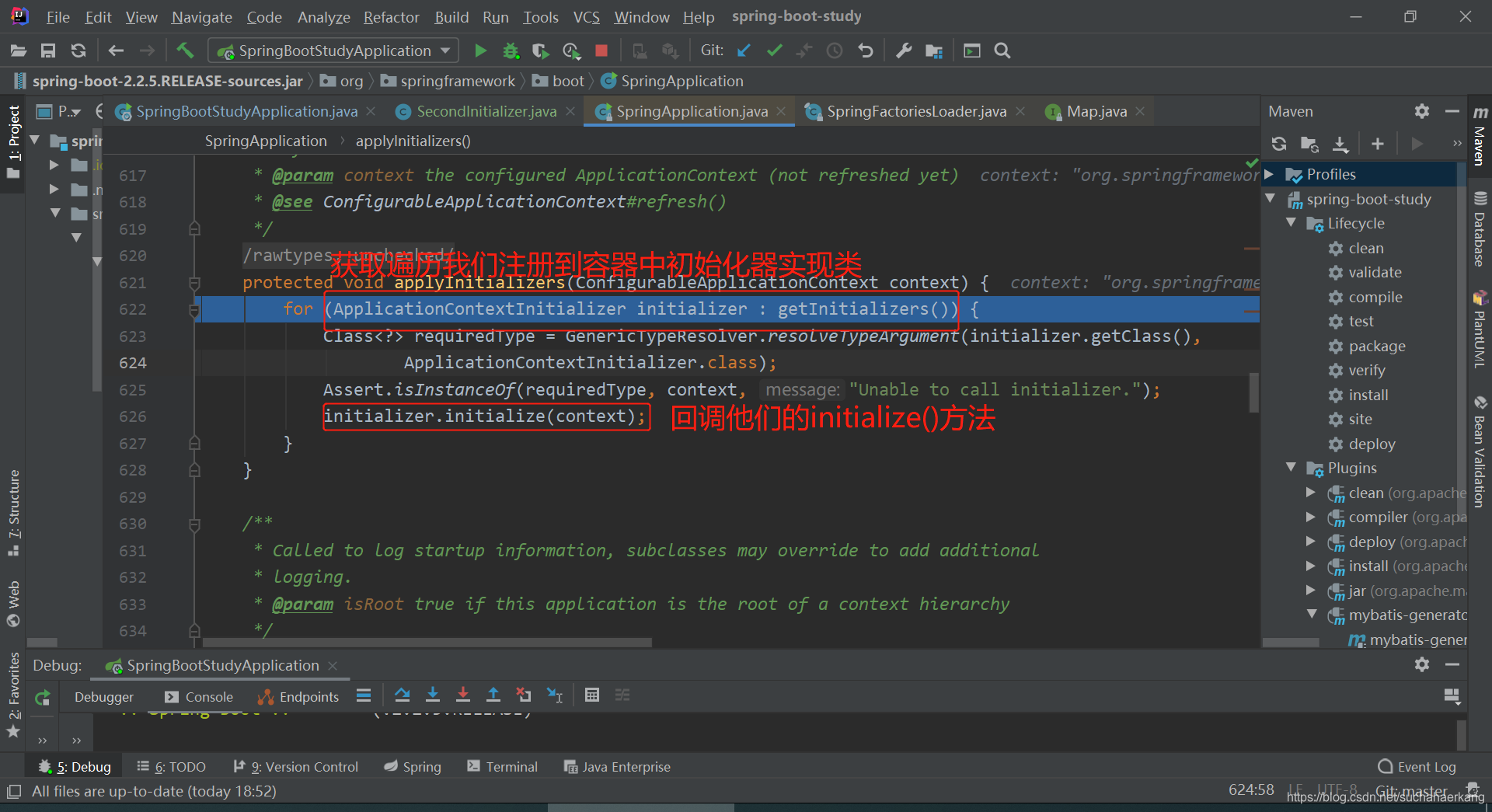Toggle the Structure side panel
This screenshot has height=812, width=1492.
(x=13, y=513)
